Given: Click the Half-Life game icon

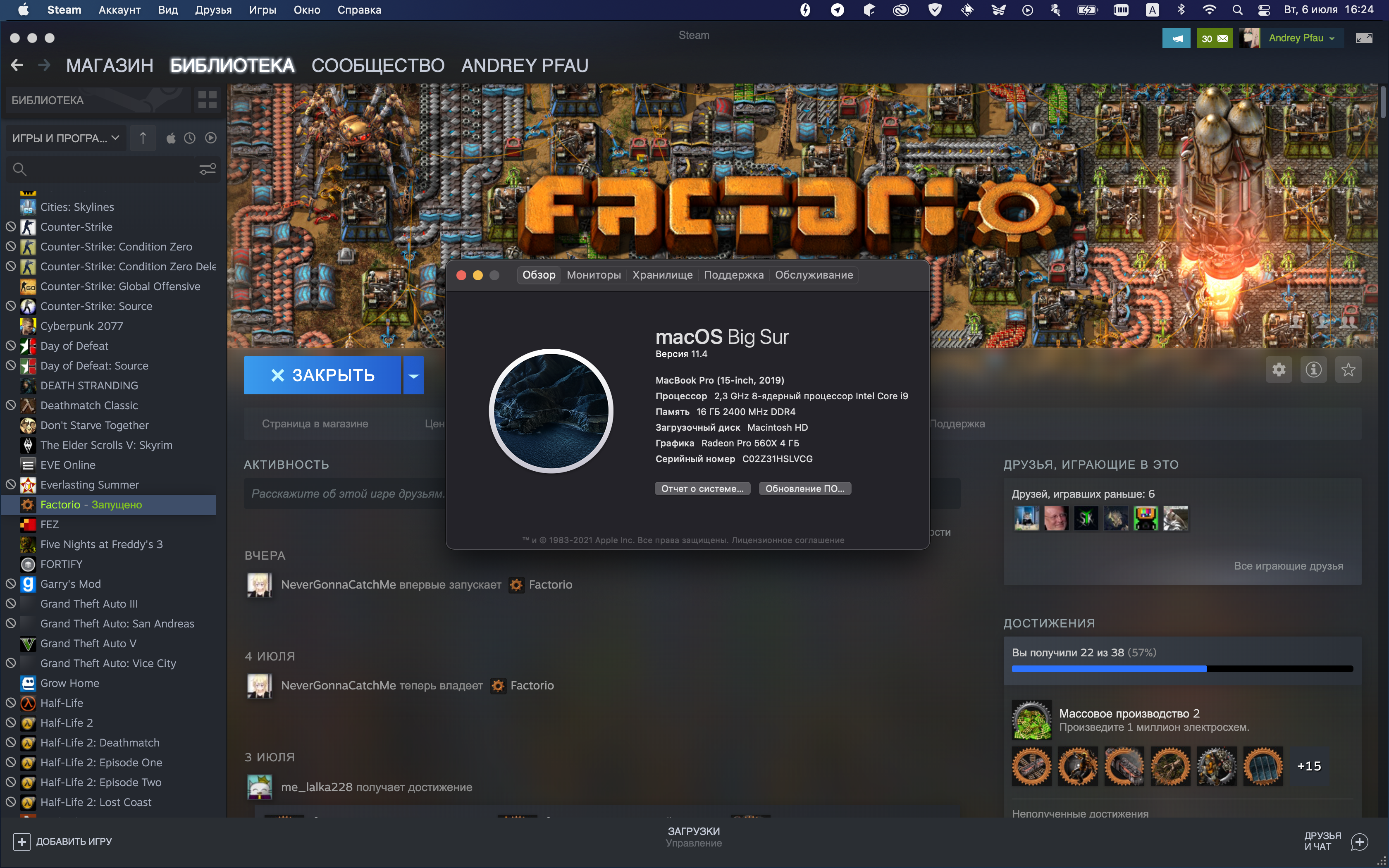Looking at the screenshot, I should pos(28,703).
